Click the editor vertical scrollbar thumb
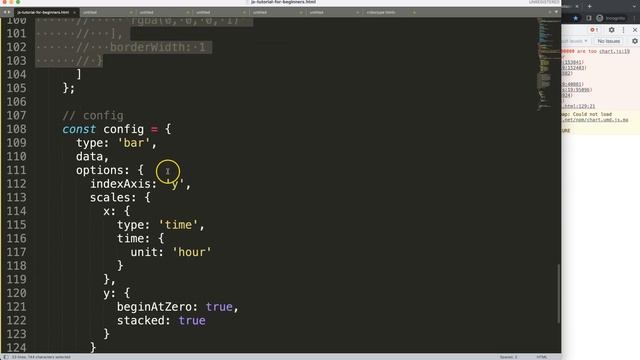Viewport: 640px width, 360px height. point(558,294)
